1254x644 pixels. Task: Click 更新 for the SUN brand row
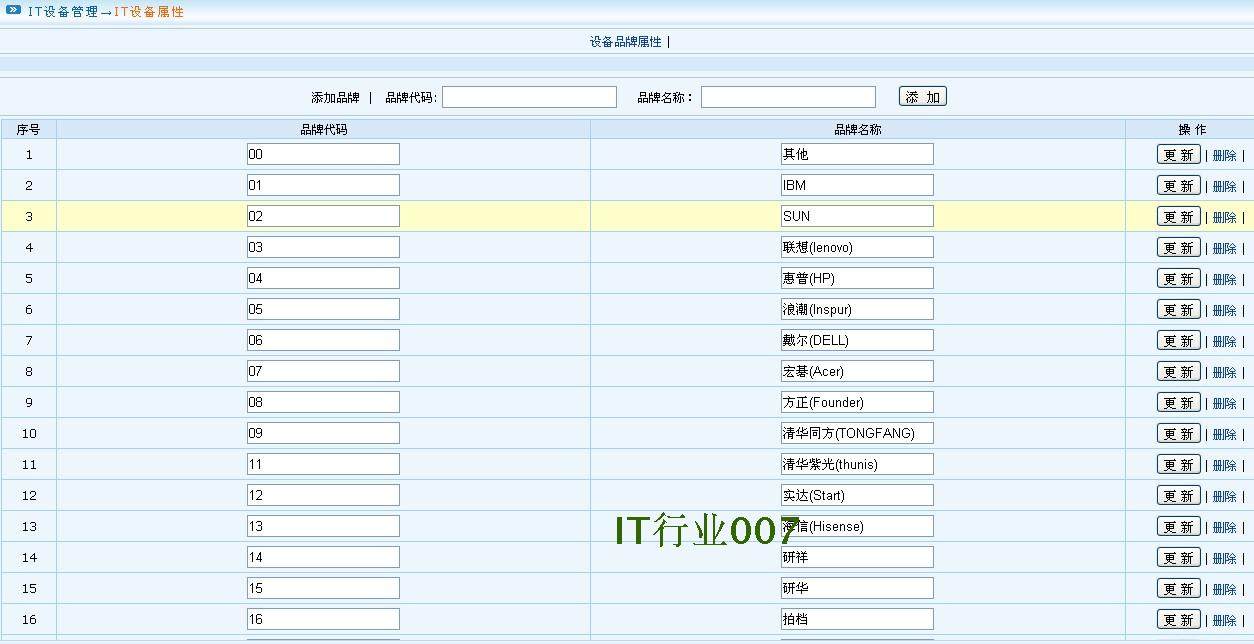pyautogui.click(x=1178, y=217)
